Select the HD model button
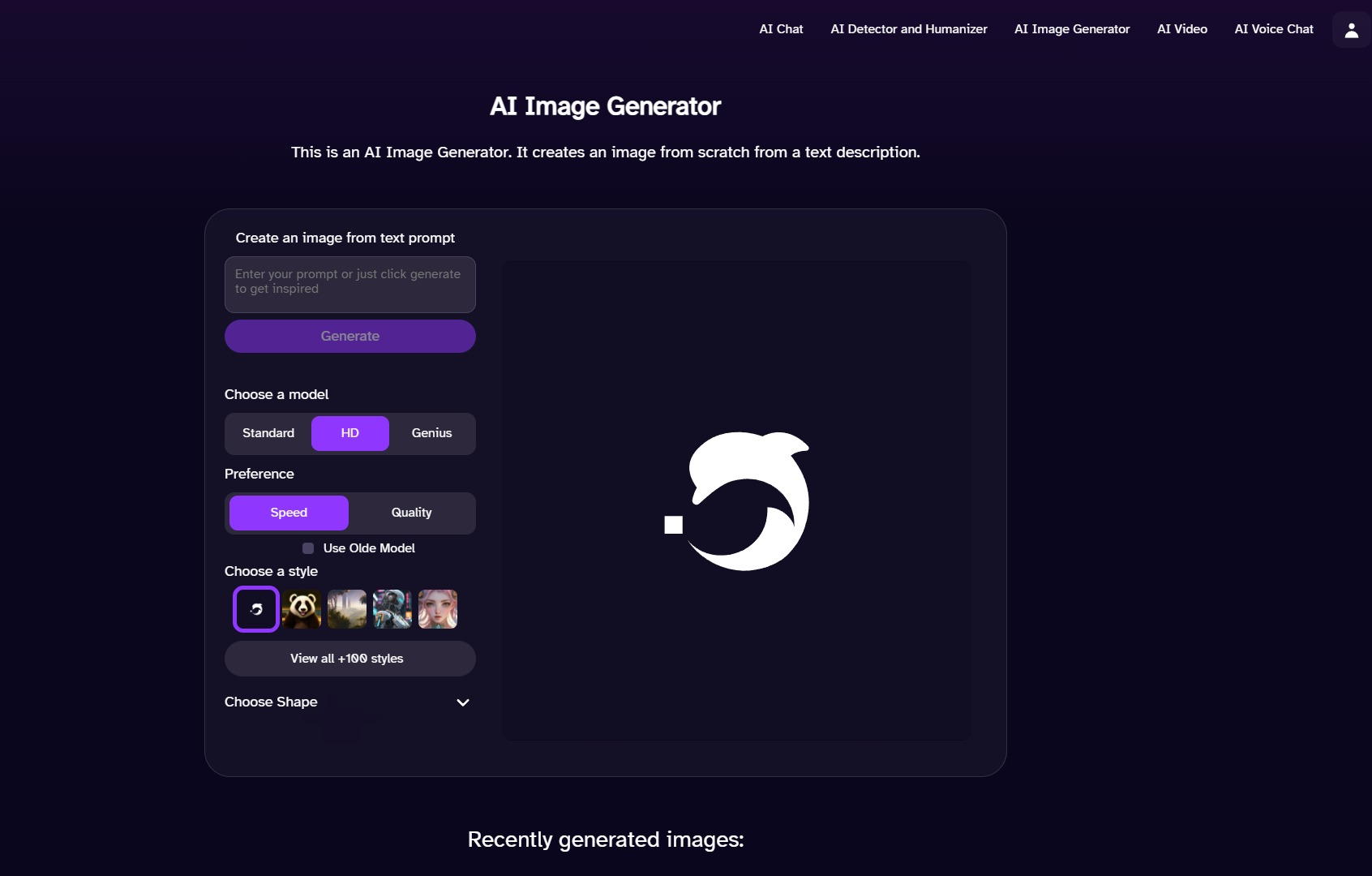 click(x=349, y=433)
